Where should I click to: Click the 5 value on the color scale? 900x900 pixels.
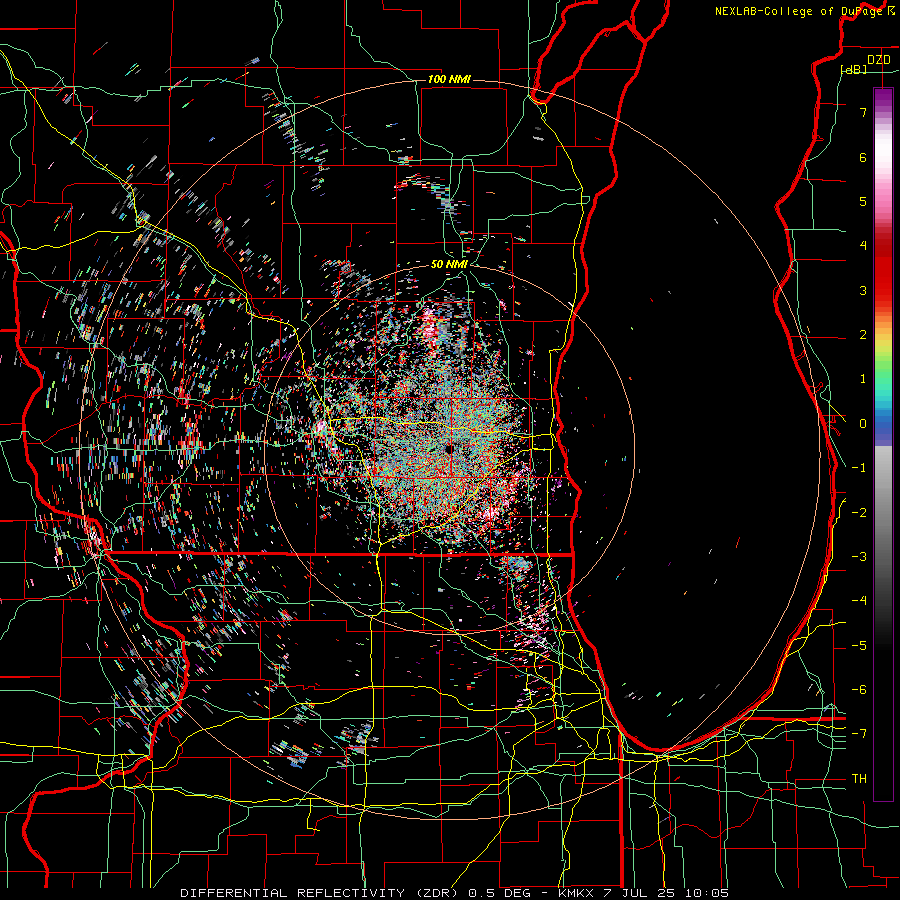[x=863, y=201]
